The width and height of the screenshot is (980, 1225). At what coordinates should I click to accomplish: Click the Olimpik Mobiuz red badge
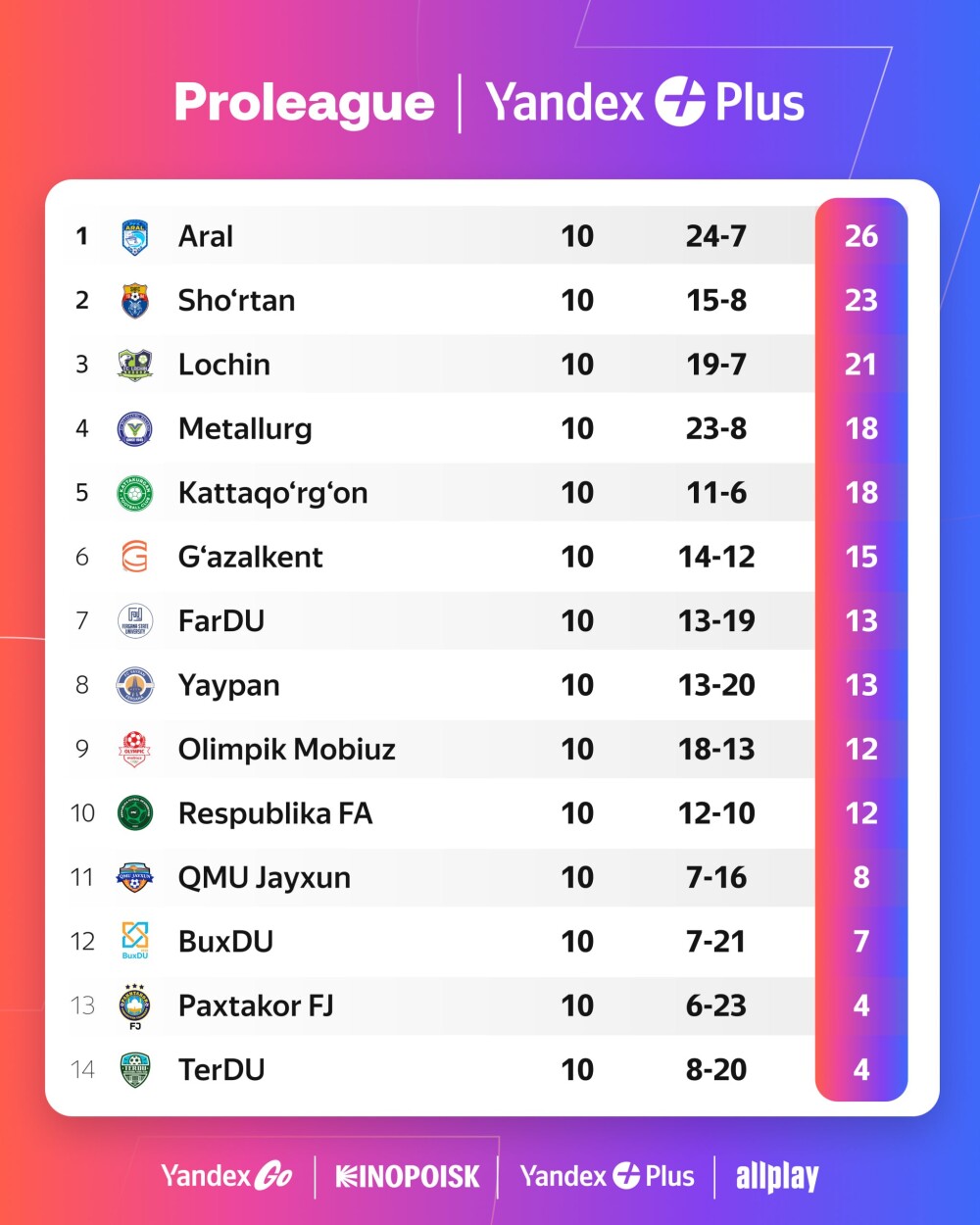135,750
